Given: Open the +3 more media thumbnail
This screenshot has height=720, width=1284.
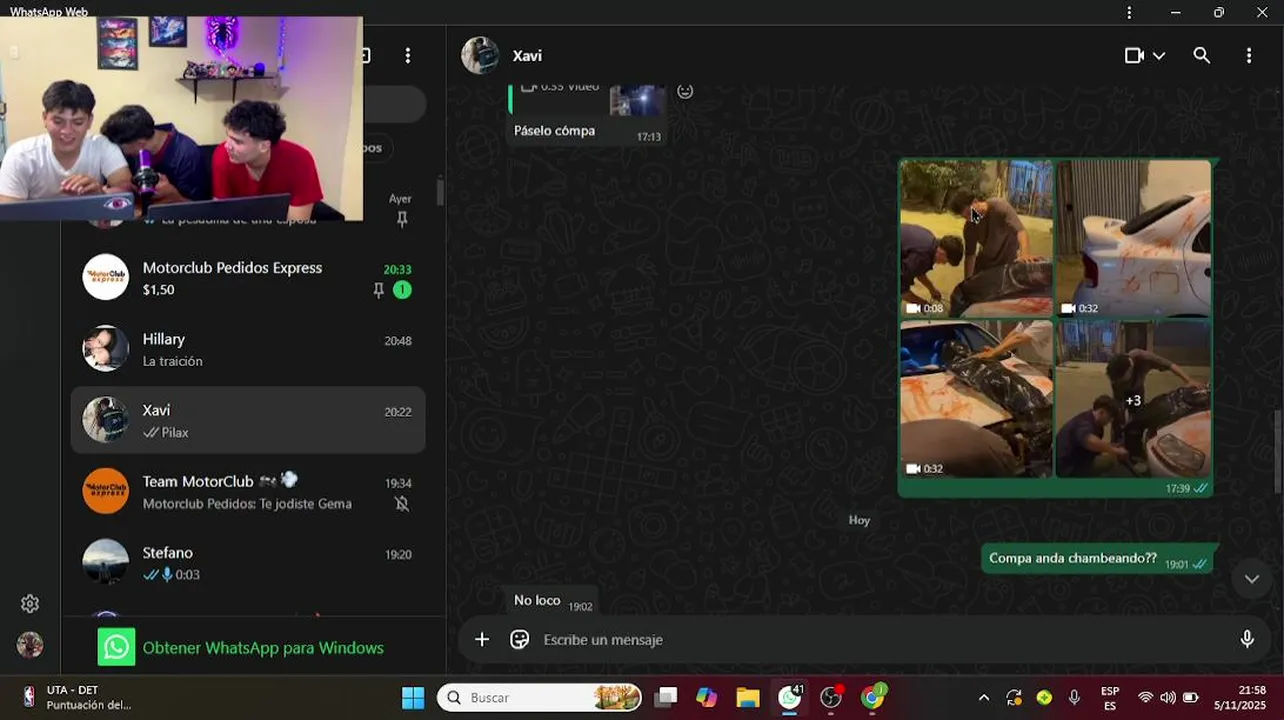Looking at the screenshot, I should (x=1134, y=399).
